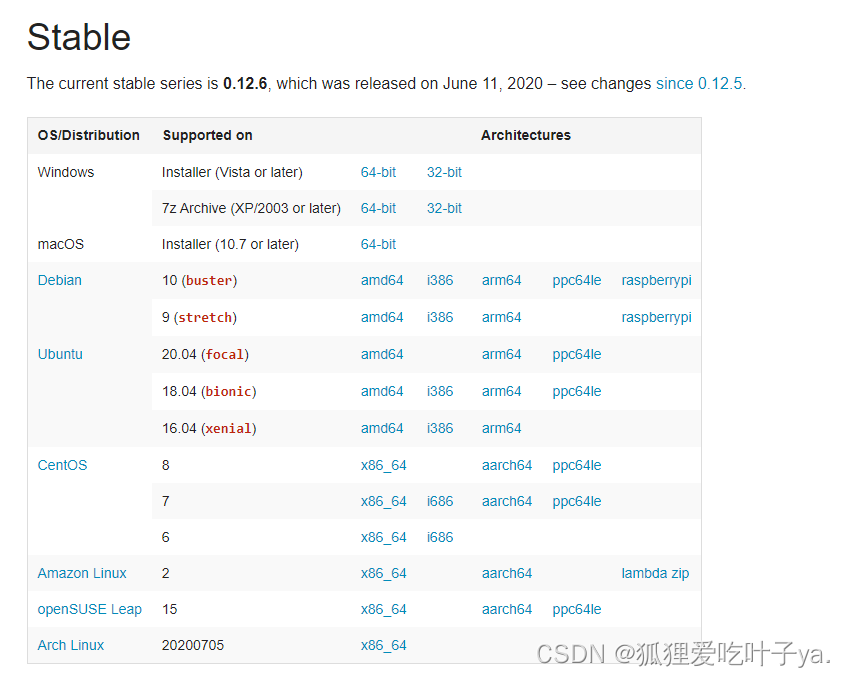
Task: Click the 'Supported on' column header
Action: 207,135
